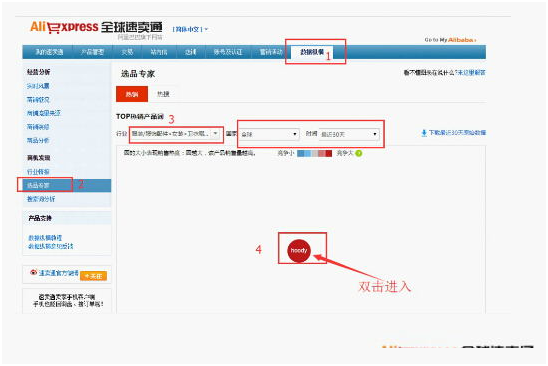Click the 经营分析 sidebar heading

(x=38, y=72)
